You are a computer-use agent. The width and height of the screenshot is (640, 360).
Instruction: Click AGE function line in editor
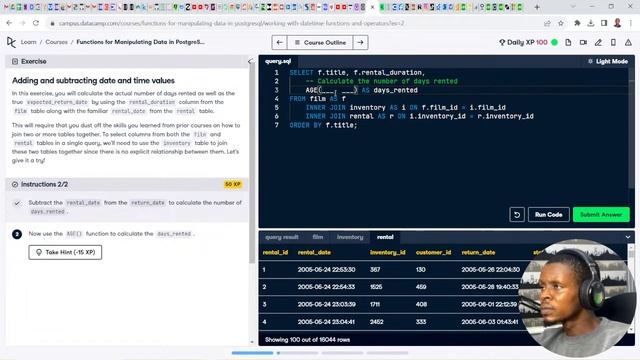pos(361,90)
